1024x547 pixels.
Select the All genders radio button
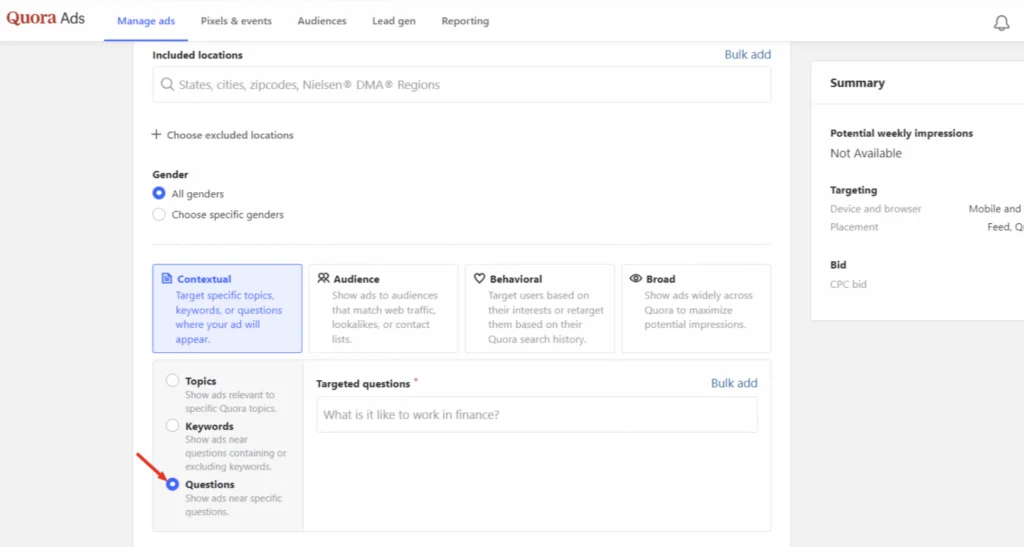click(x=159, y=194)
